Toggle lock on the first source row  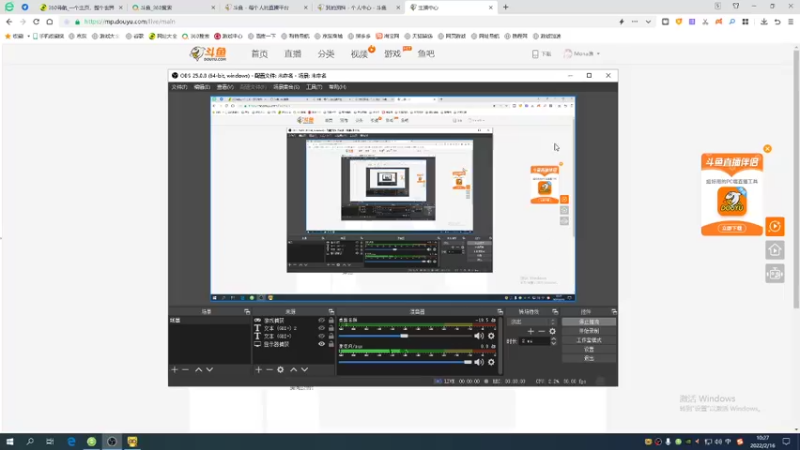(x=331, y=320)
